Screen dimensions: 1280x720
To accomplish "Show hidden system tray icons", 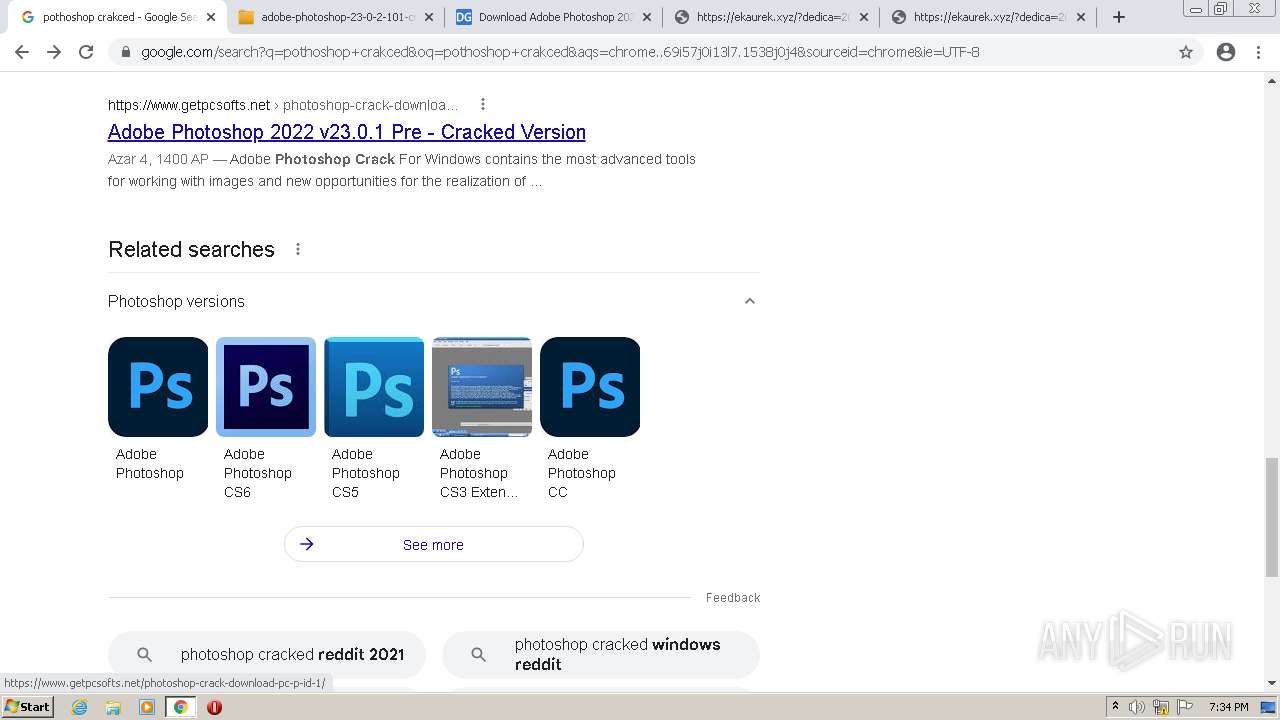I will point(1116,707).
